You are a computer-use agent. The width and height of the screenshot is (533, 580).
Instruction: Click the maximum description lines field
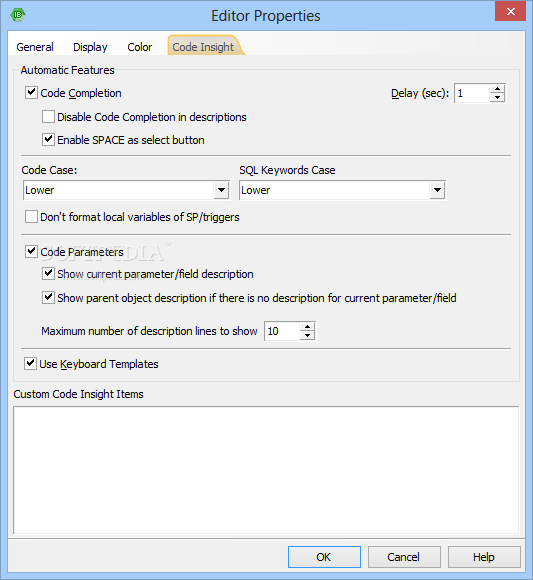(282, 331)
